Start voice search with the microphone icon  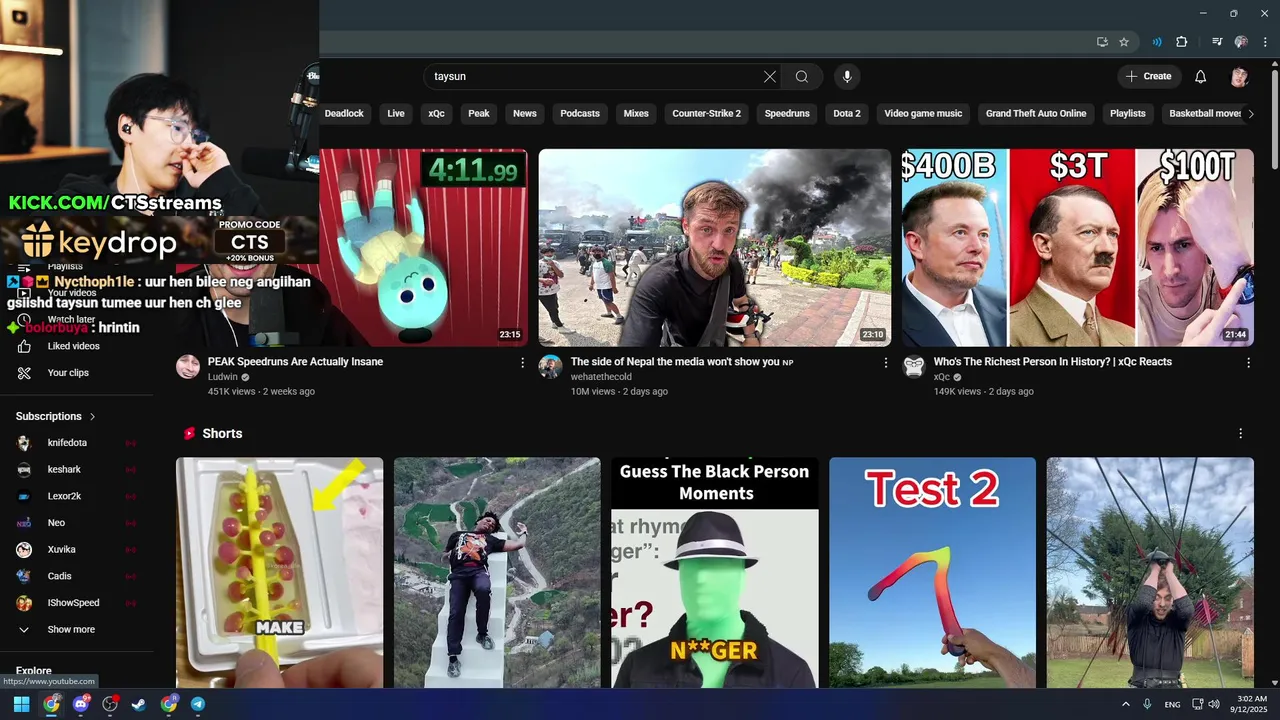click(x=847, y=76)
